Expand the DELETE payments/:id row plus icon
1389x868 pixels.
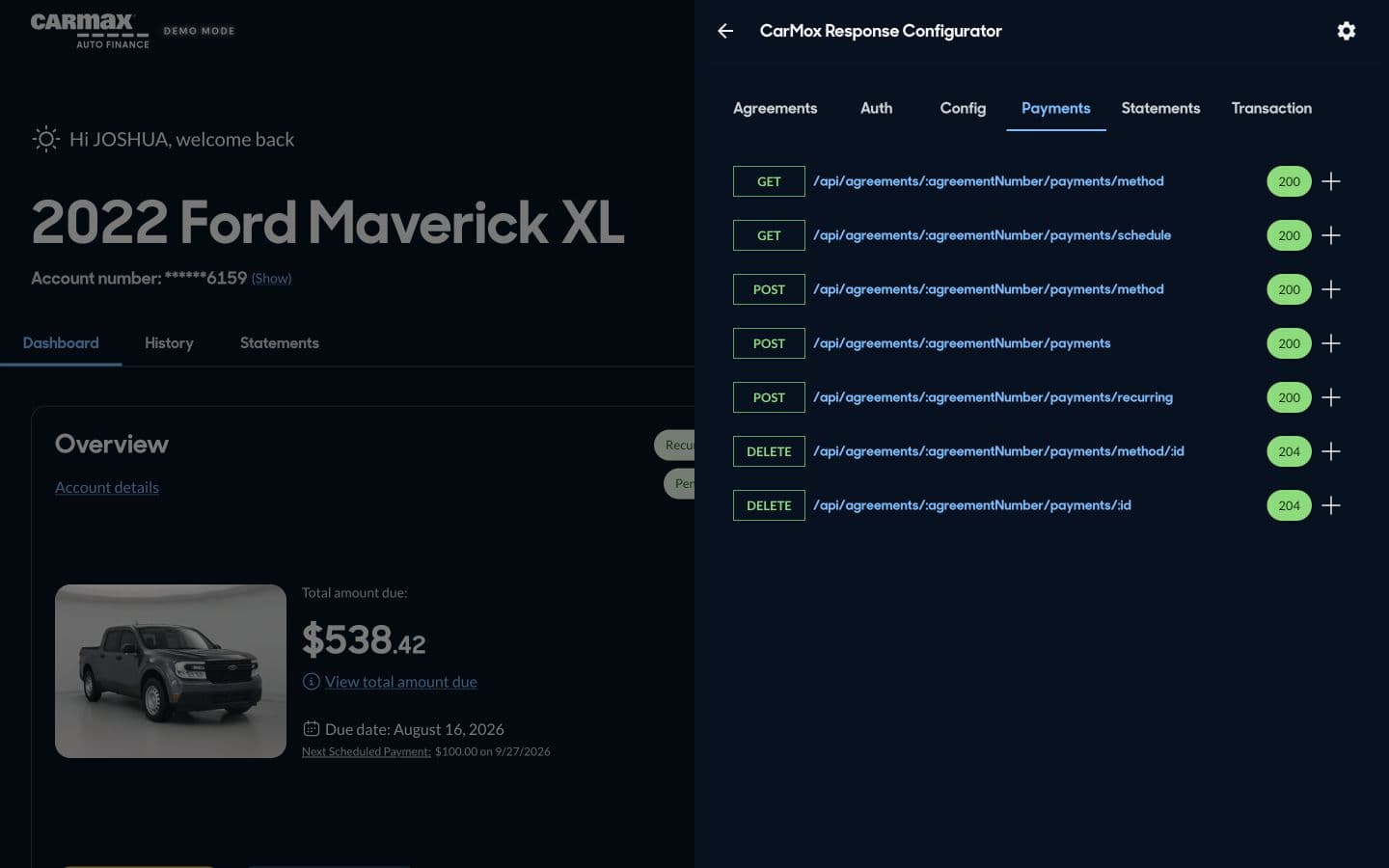point(1331,505)
